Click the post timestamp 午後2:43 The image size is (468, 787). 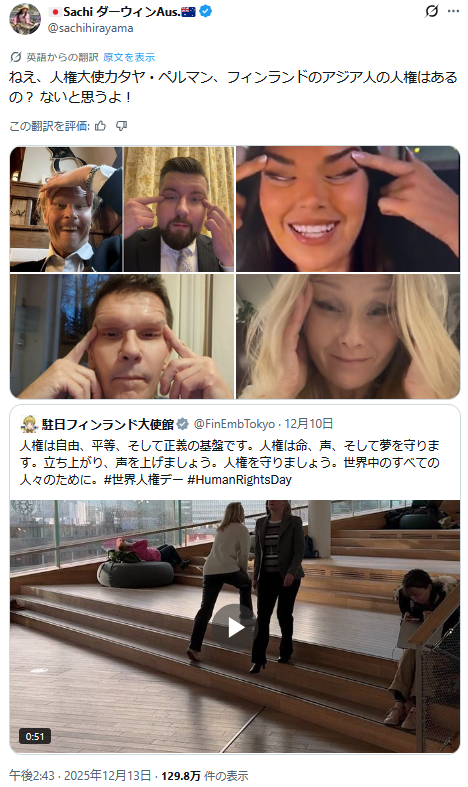[32, 775]
